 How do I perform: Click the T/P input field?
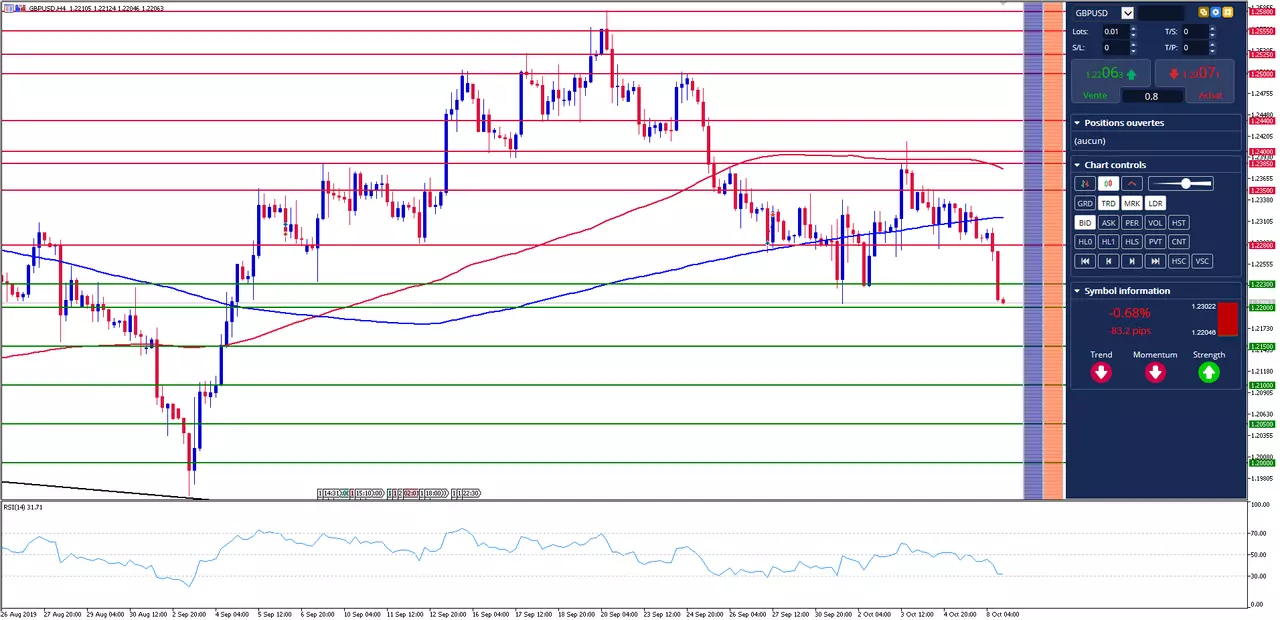[x=1195, y=47]
